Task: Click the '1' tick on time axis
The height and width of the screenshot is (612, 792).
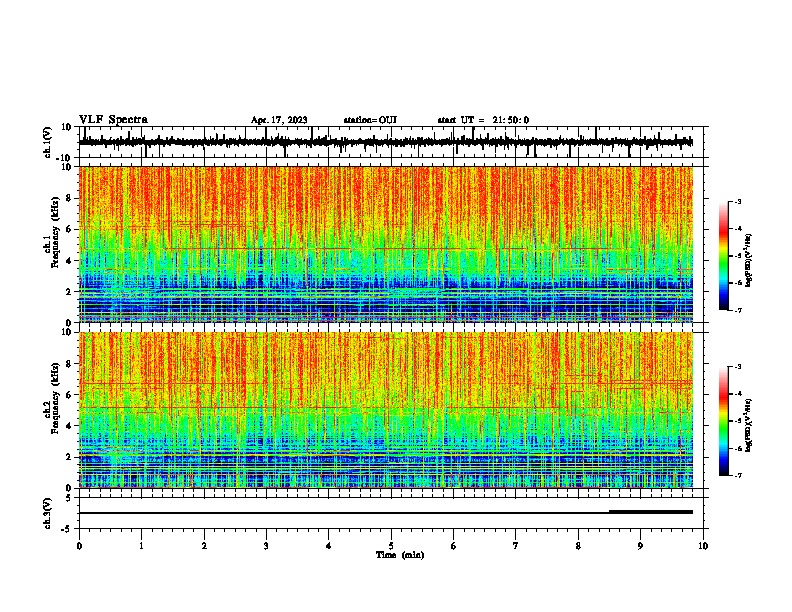Action: (x=141, y=546)
